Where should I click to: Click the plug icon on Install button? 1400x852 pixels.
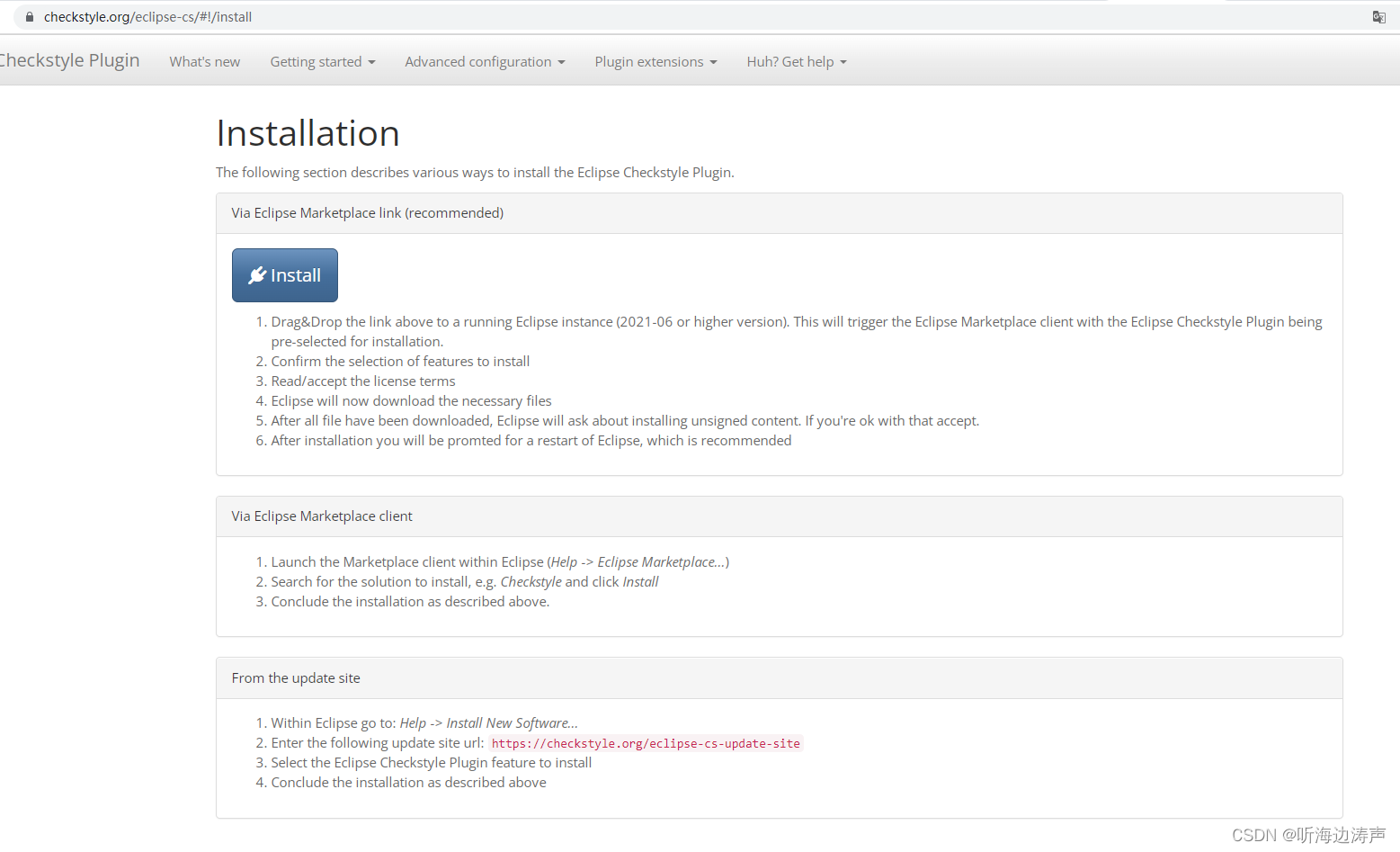257,275
